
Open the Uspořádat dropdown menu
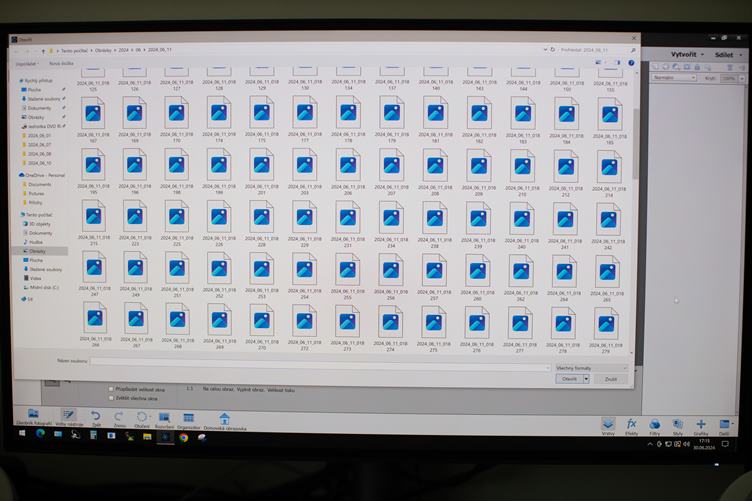tap(27, 64)
